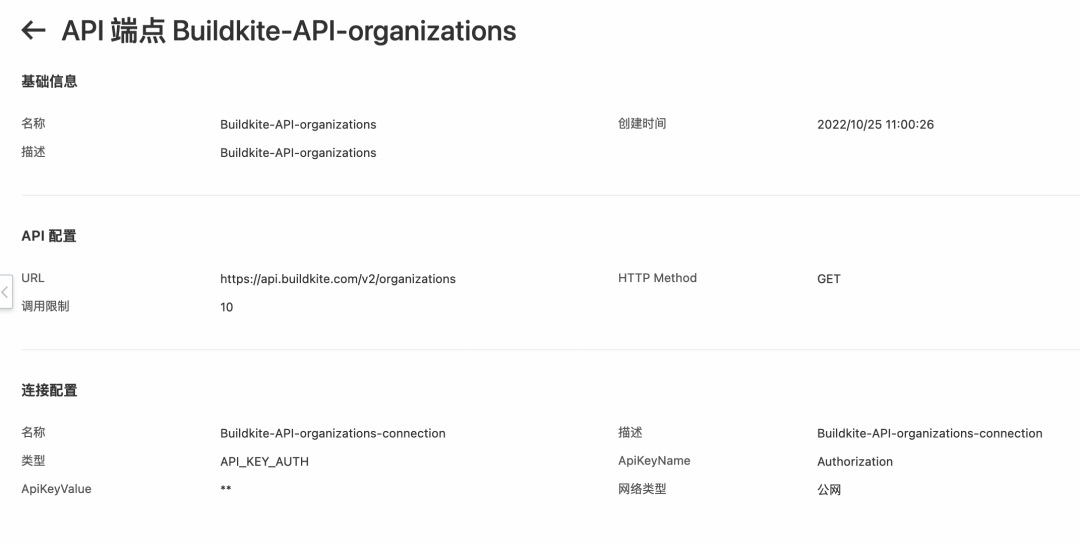Click the Authorization ApiKeyName value
Viewport: 1080px width, 544px height.
[855, 462]
